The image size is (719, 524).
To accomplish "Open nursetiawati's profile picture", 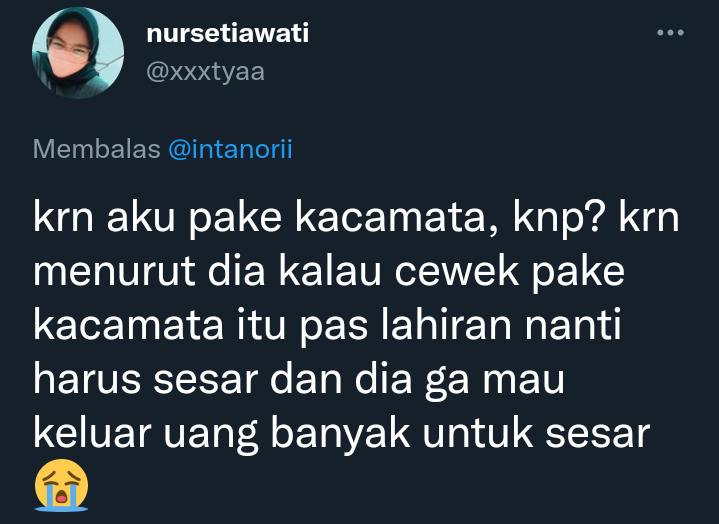I will click(78, 53).
